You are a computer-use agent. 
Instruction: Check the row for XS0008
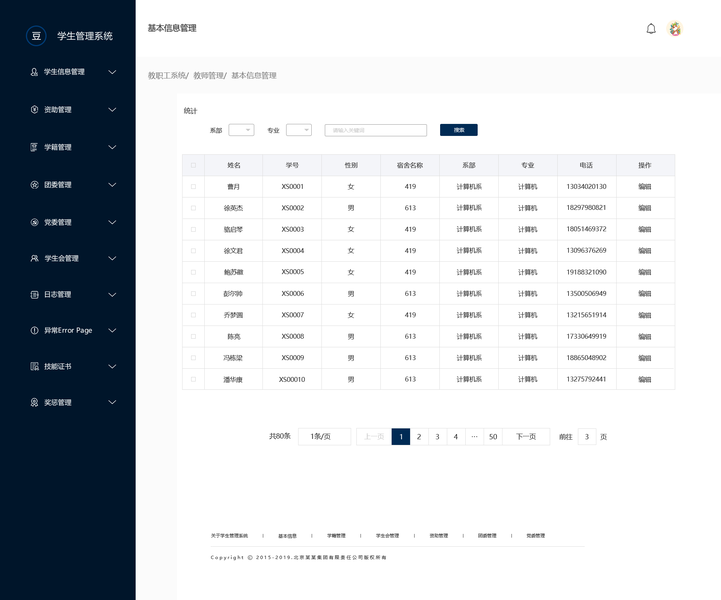pos(193,337)
